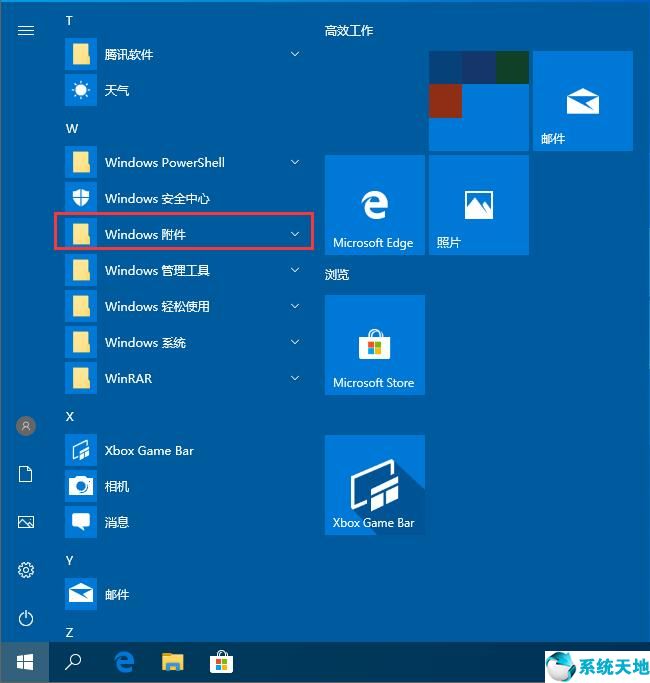Click the 相机 label in the app list
Screen dimensions: 650x683
117,486
